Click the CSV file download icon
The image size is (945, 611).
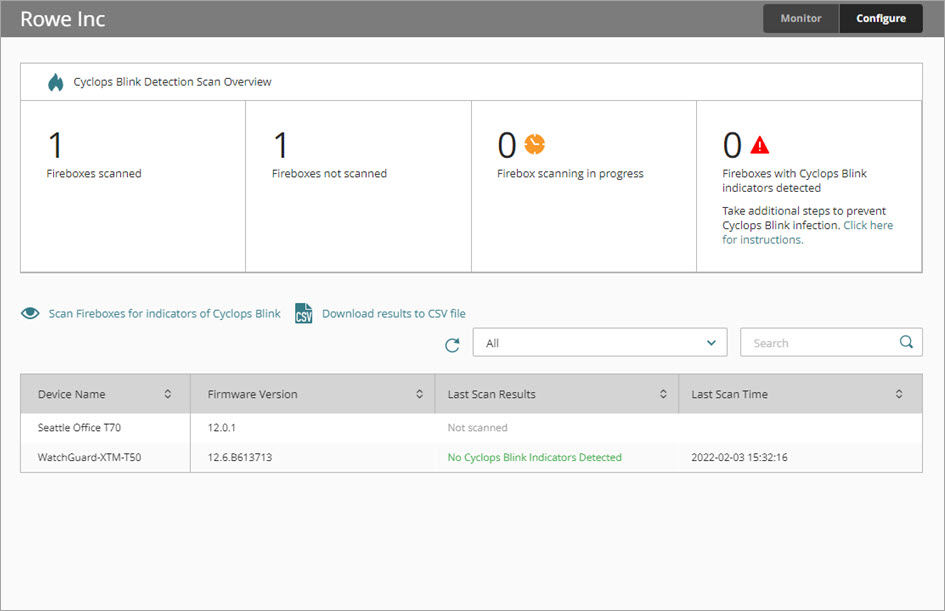[304, 314]
